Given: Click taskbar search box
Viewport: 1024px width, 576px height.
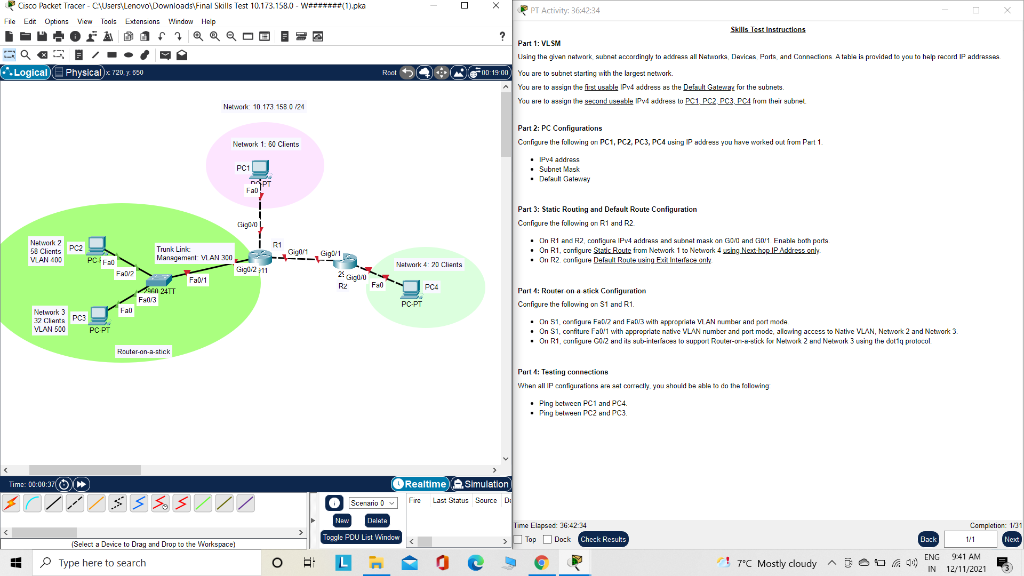Looking at the screenshot, I should (x=147, y=563).
